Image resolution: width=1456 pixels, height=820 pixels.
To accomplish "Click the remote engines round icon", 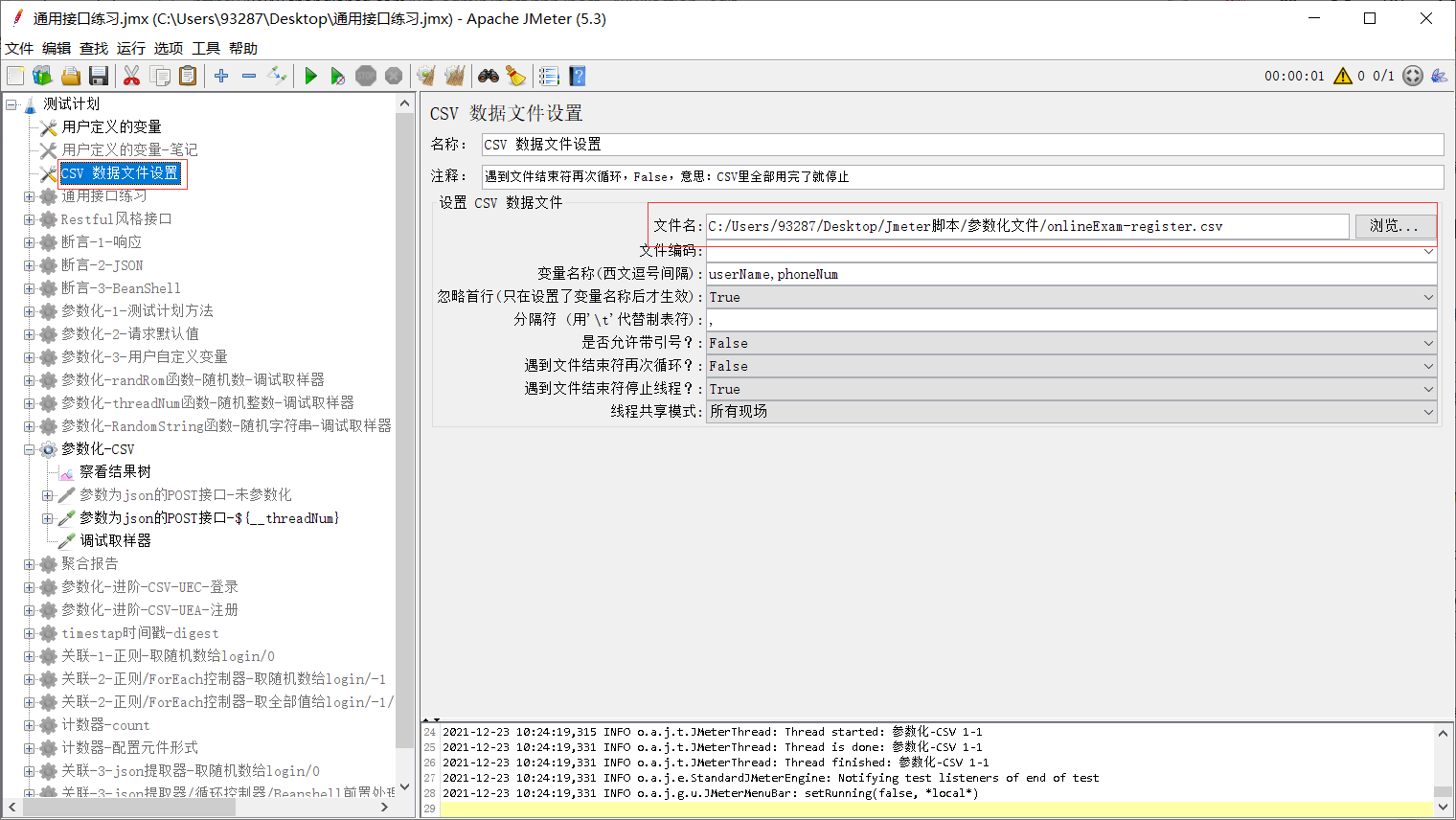I will click(1413, 76).
